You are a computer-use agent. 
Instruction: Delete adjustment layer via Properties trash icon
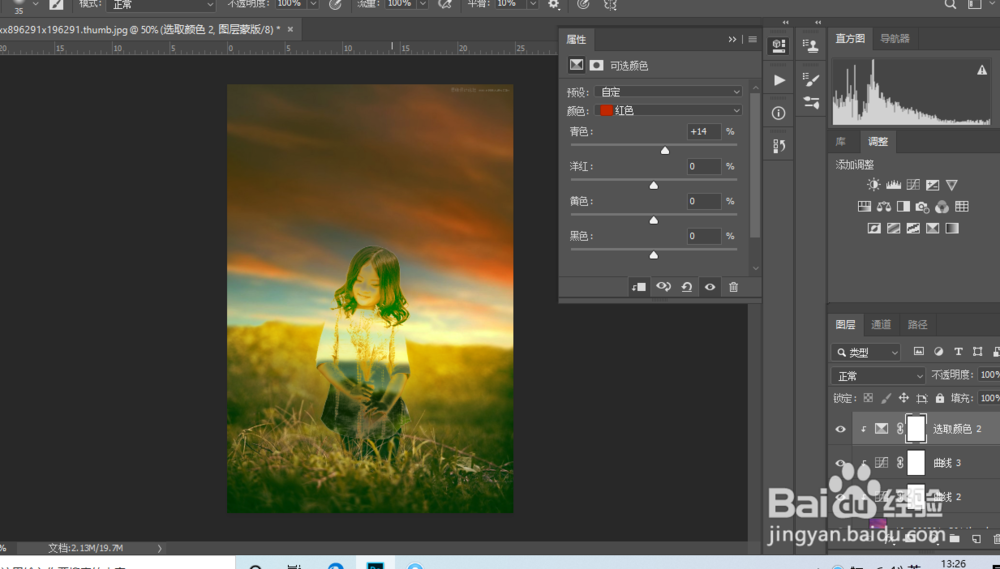(733, 287)
